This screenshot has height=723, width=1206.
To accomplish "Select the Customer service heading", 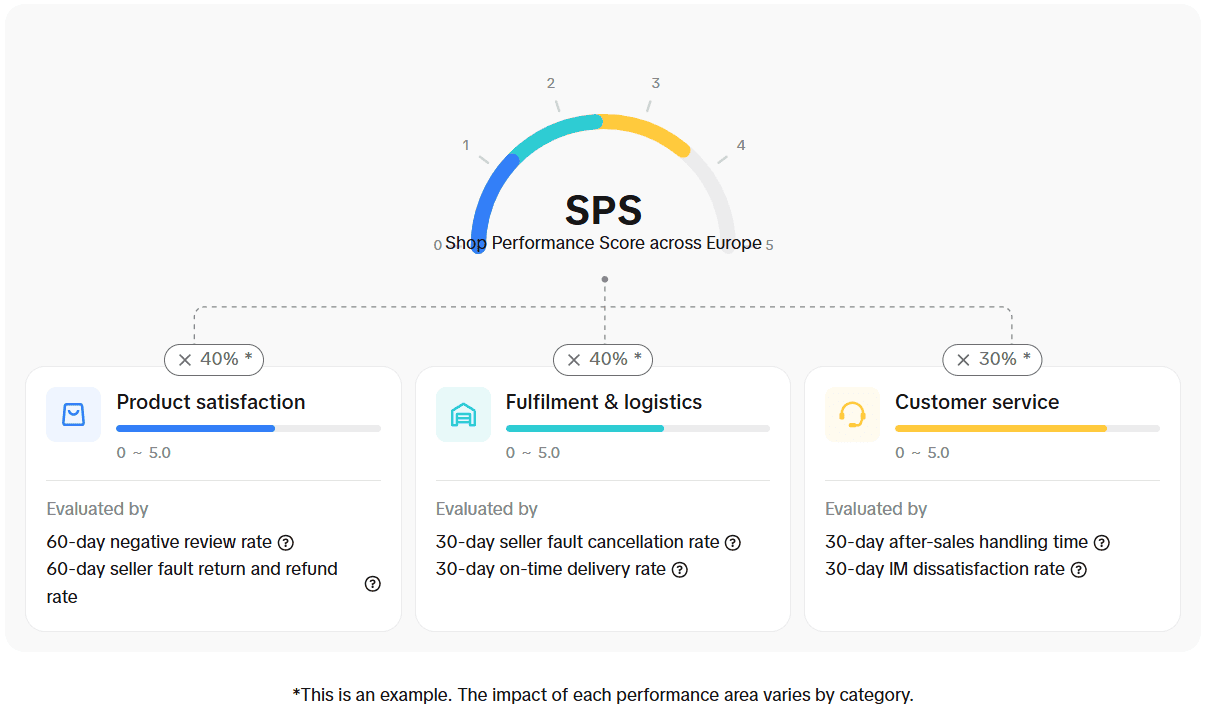I will tap(977, 402).
